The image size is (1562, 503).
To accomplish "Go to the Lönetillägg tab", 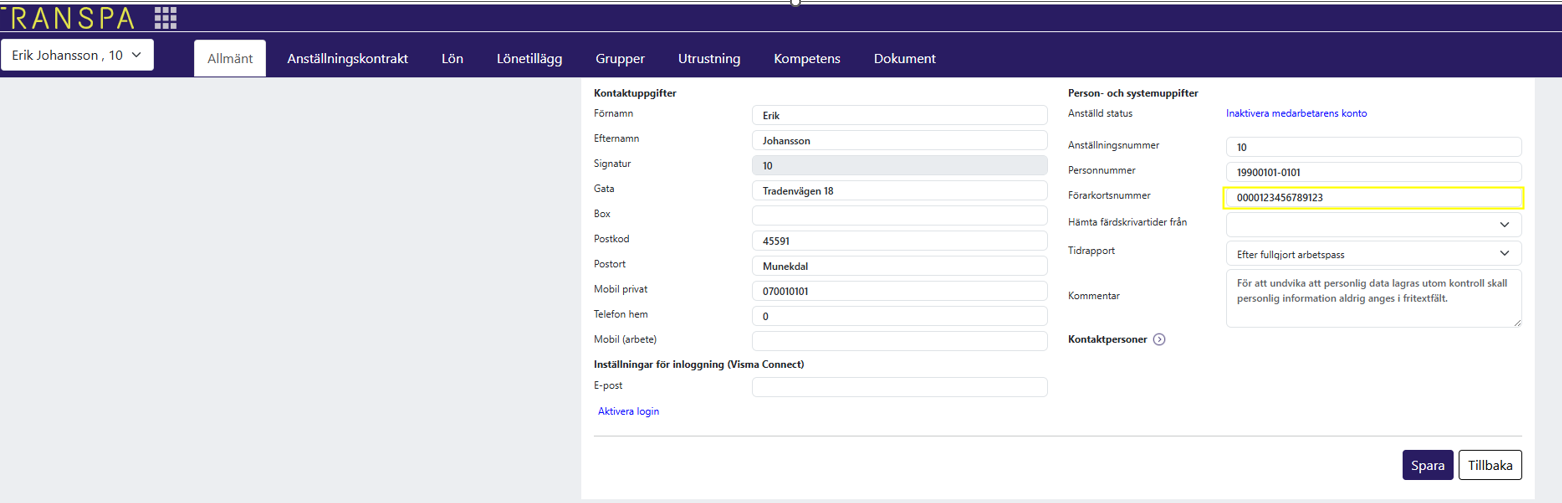I will (529, 59).
